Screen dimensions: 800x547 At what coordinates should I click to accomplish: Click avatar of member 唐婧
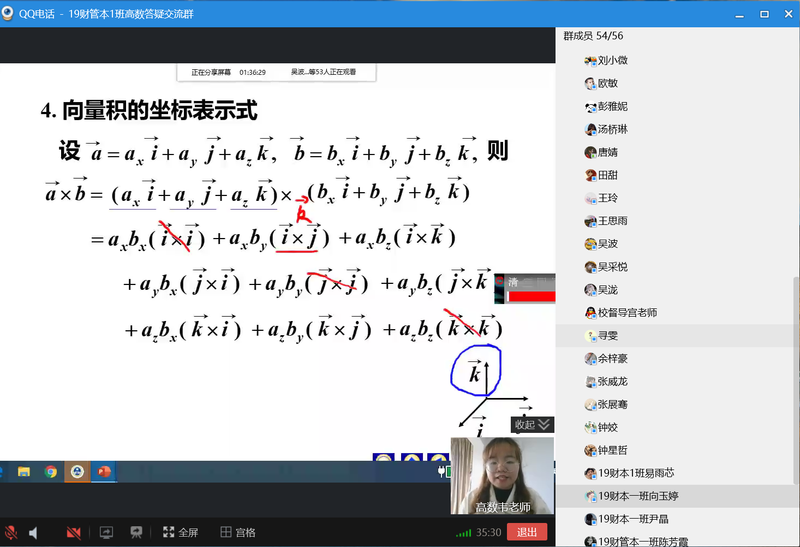click(x=590, y=153)
